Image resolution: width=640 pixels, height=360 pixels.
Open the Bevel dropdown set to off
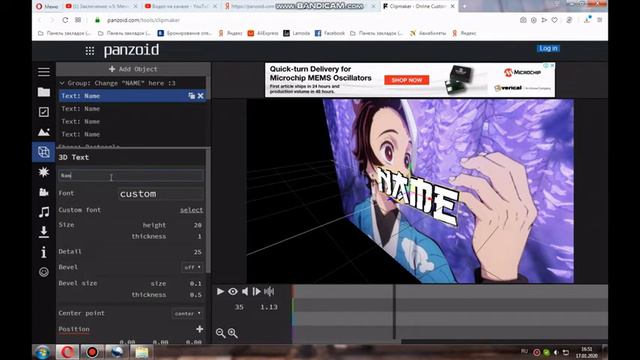(x=192, y=267)
